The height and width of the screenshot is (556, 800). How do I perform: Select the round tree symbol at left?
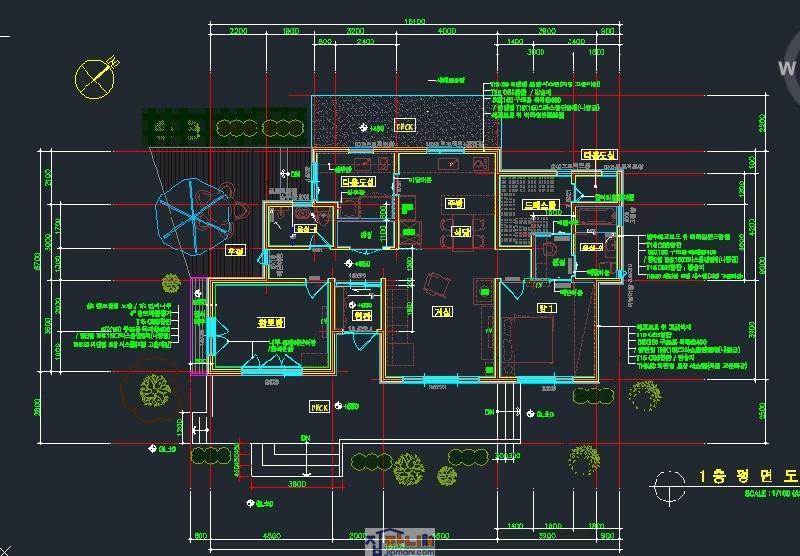point(153,386)
